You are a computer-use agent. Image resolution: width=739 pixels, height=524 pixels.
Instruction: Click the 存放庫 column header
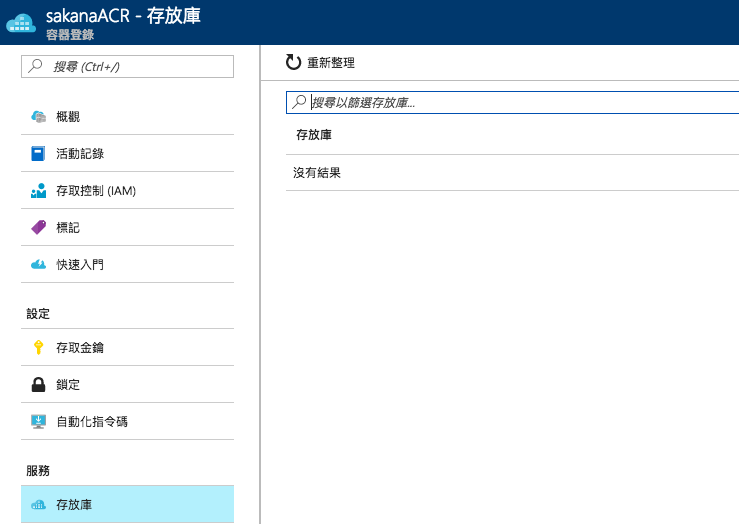tap(314, 135)
